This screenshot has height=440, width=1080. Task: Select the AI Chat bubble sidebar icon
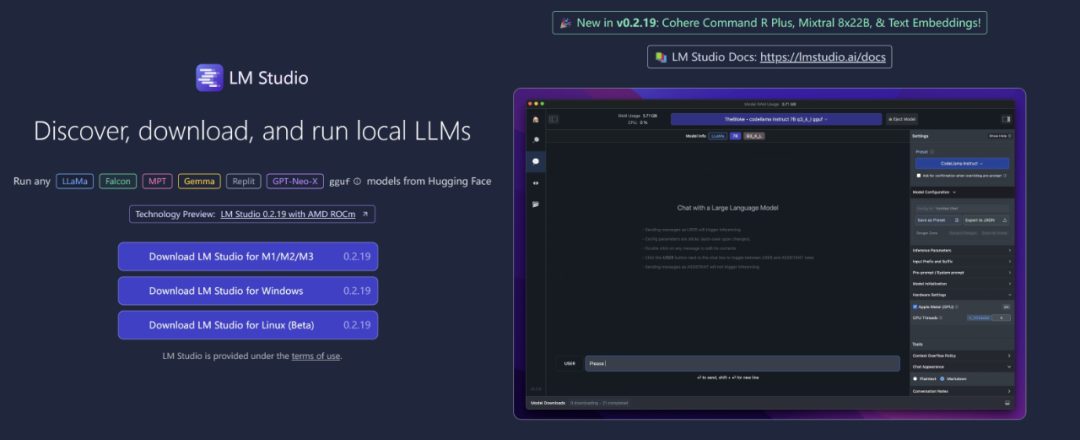point(535,161)
